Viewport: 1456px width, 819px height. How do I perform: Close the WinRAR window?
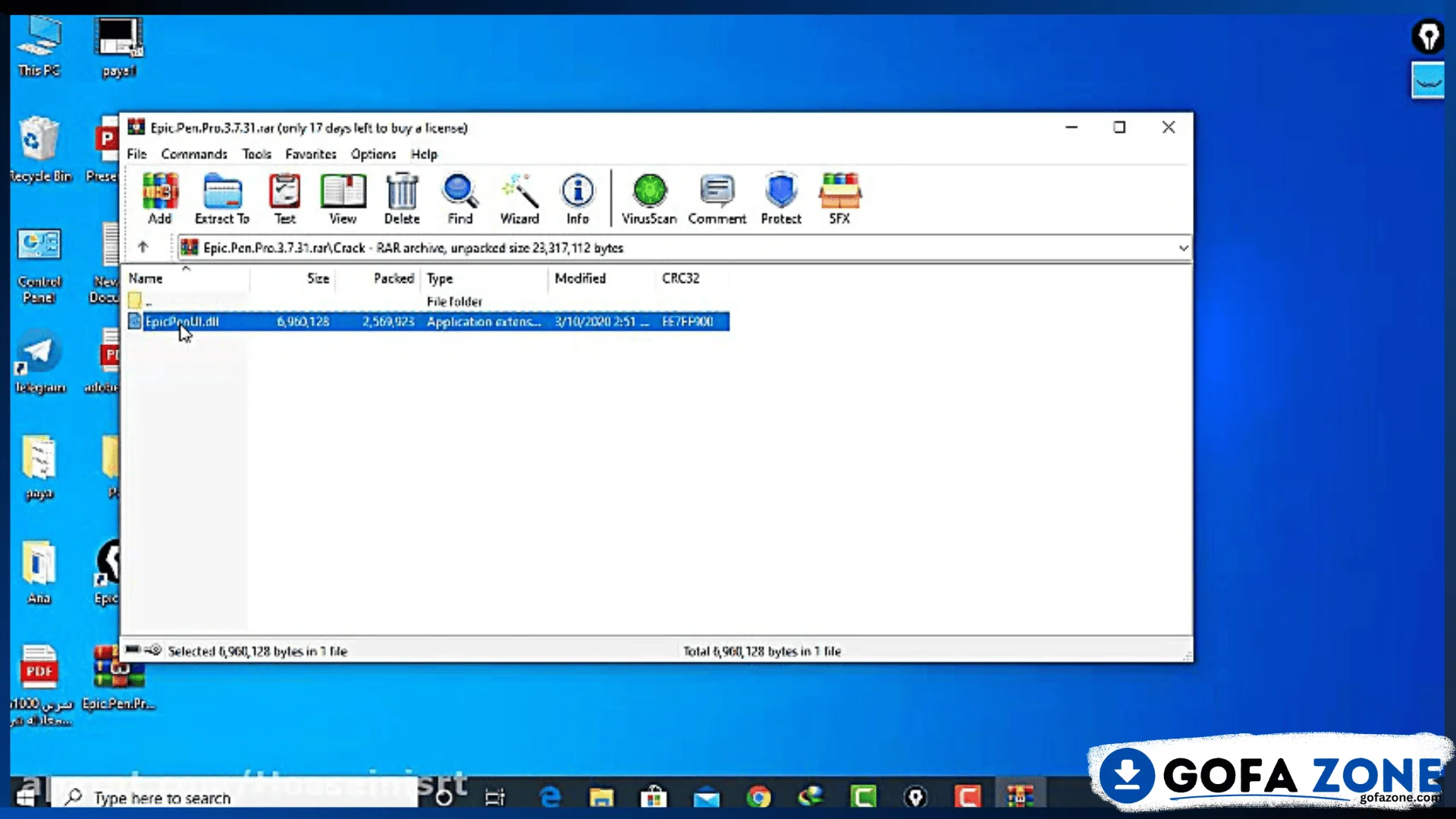click(1169, 127)
